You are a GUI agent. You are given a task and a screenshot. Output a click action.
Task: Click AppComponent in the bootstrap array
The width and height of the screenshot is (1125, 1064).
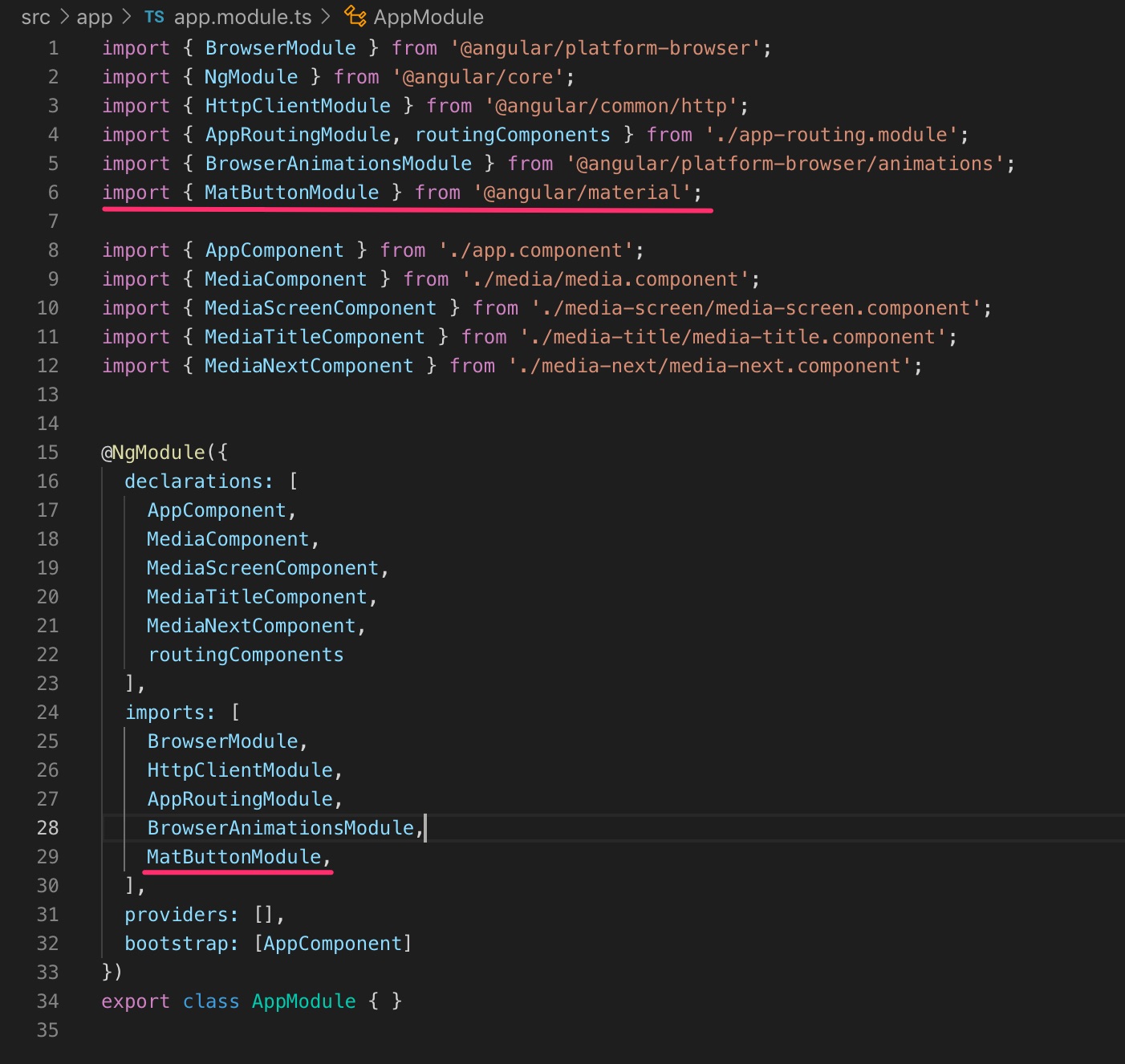point(334,943)
